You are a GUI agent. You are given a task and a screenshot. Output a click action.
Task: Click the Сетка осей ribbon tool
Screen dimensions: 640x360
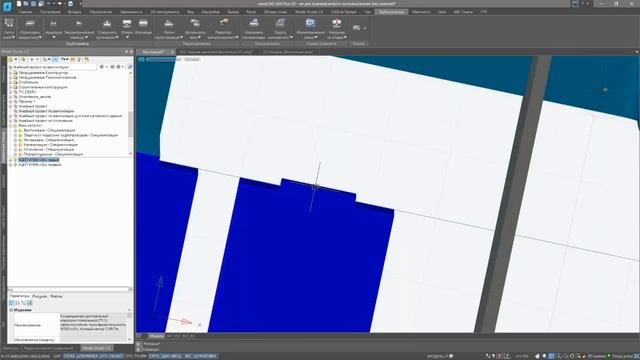click(x=9, y=29)
